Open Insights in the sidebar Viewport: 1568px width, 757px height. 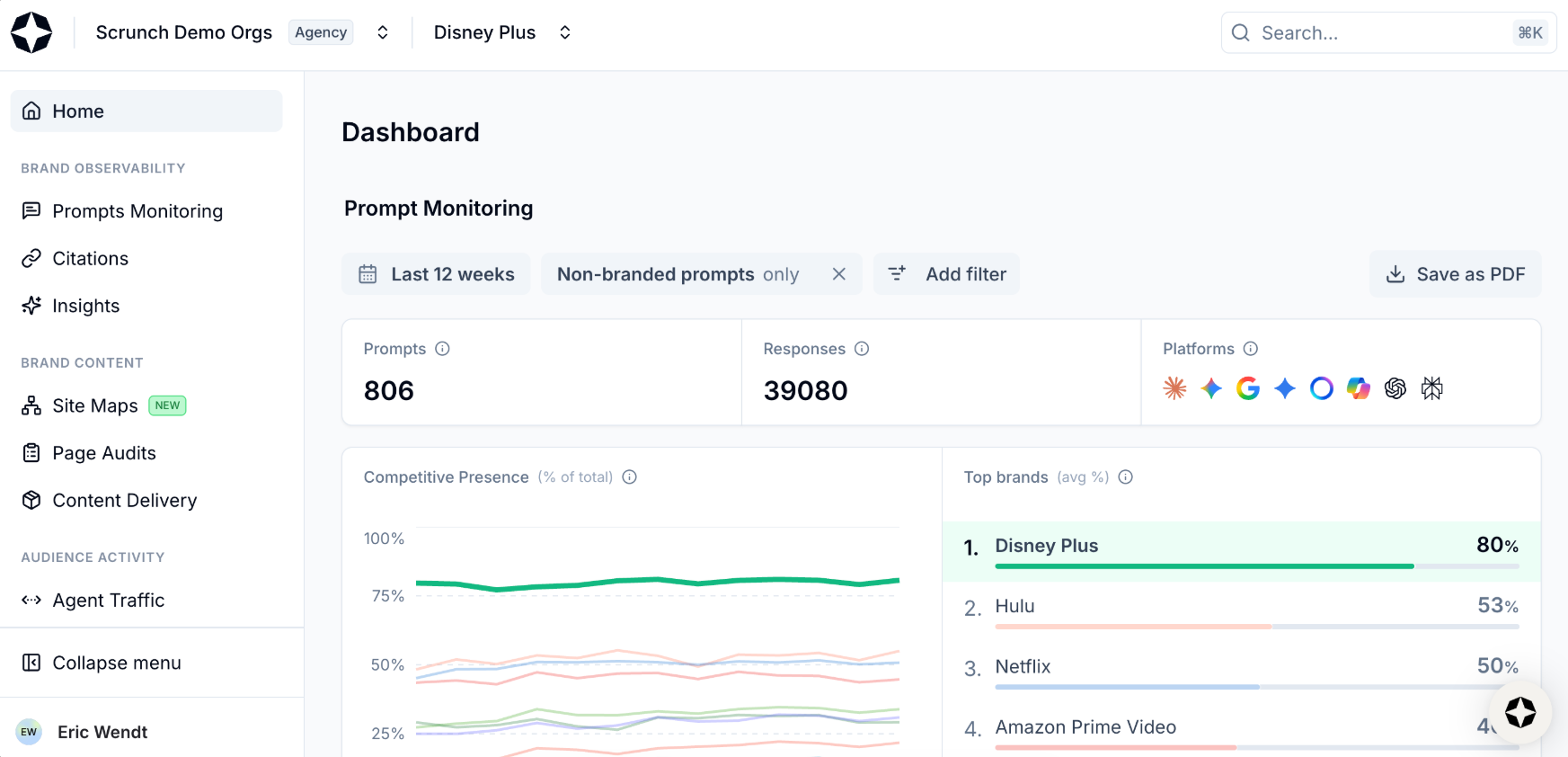pos(146,306)
